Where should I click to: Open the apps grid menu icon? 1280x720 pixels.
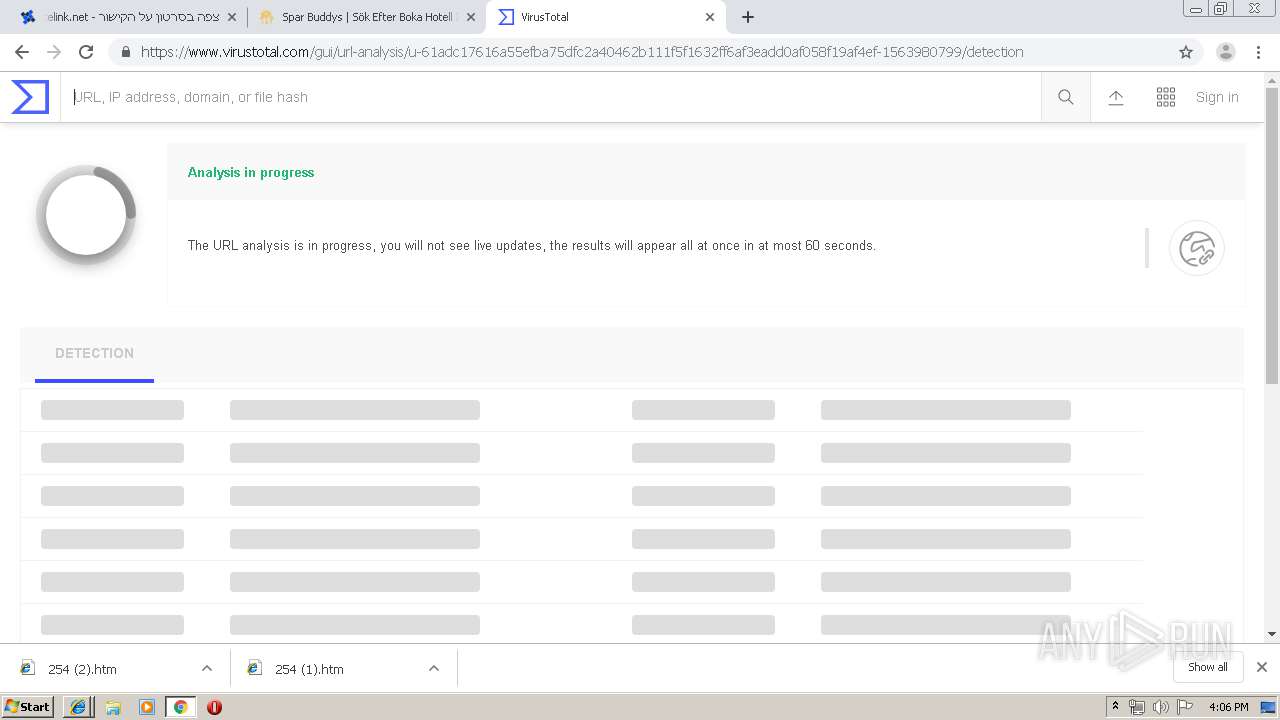1166,97
